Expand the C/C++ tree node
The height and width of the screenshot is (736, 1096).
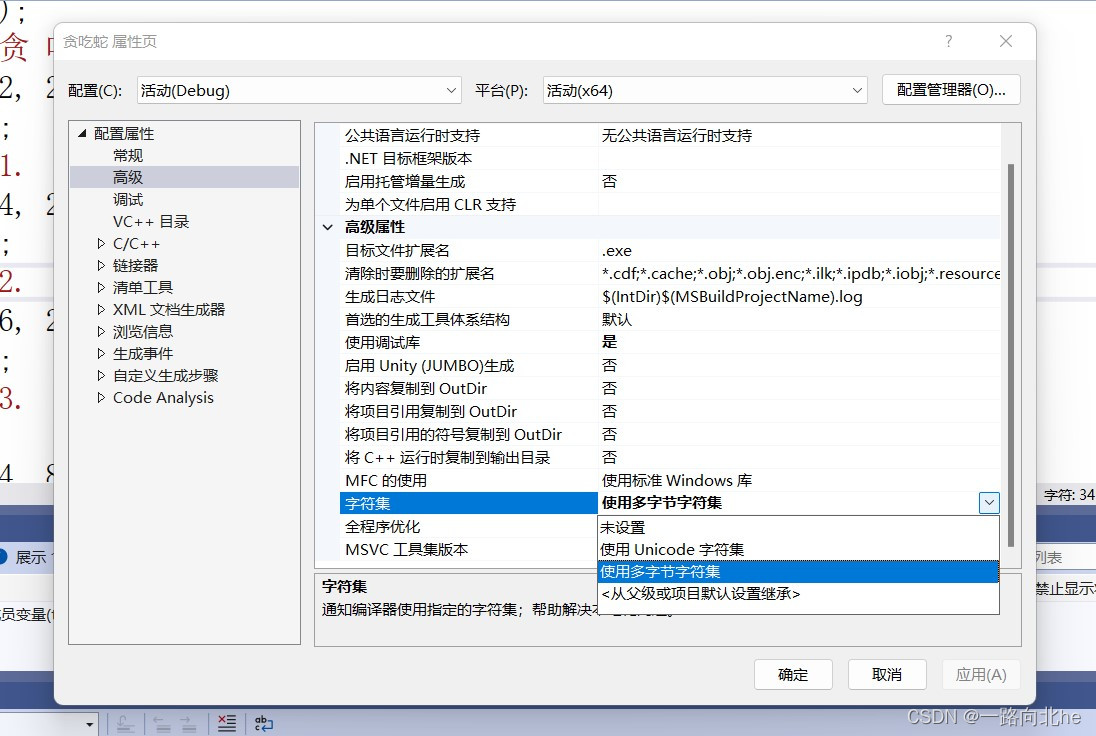click(101, 244)
